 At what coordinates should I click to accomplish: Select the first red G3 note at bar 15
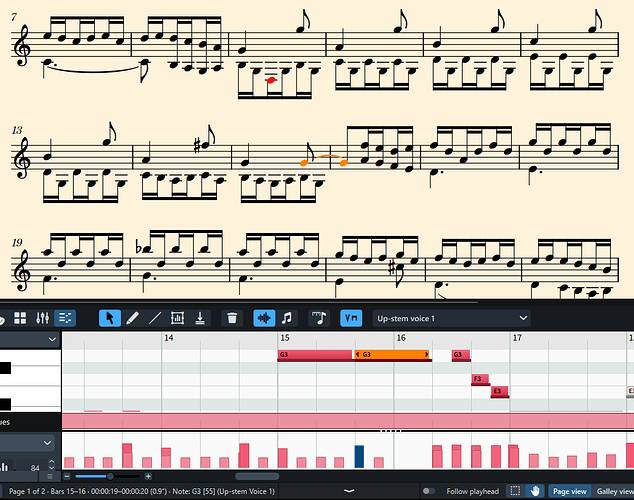coord(315,354)
